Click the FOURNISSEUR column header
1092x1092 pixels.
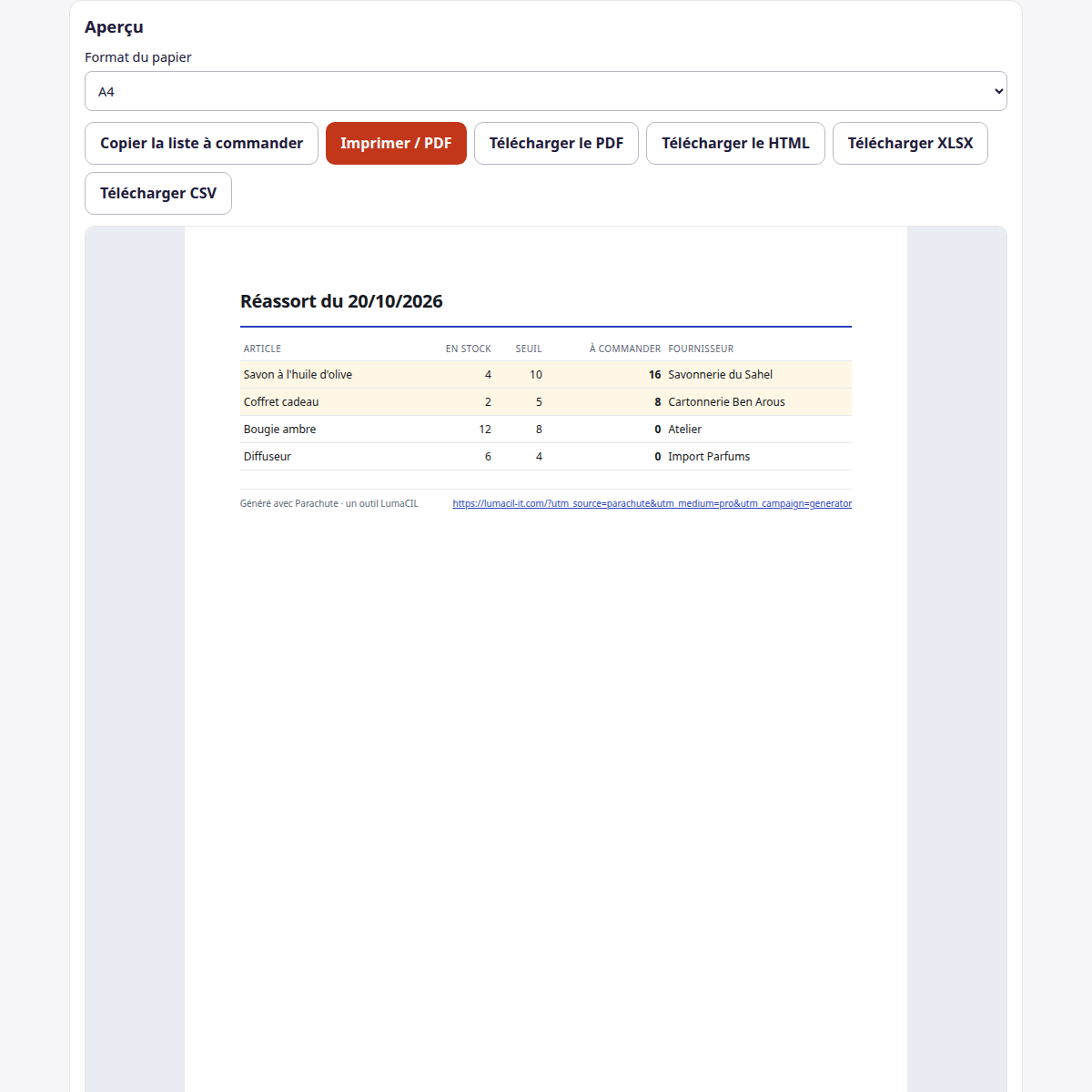click(701, 349)
